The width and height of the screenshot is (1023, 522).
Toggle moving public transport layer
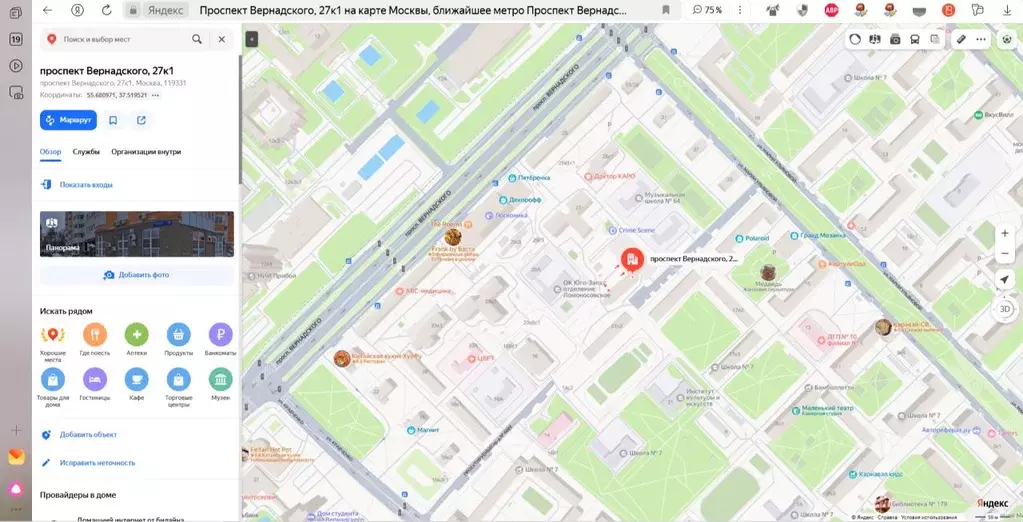click(915, 39)
